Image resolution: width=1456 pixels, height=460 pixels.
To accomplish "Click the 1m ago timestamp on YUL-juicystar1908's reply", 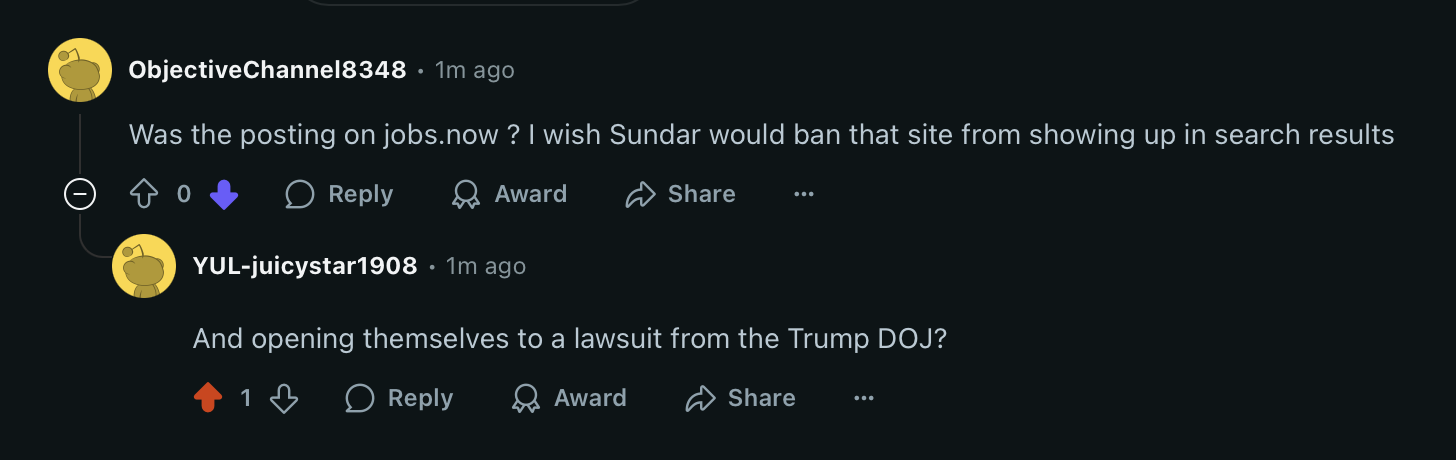I will point(486,266).
